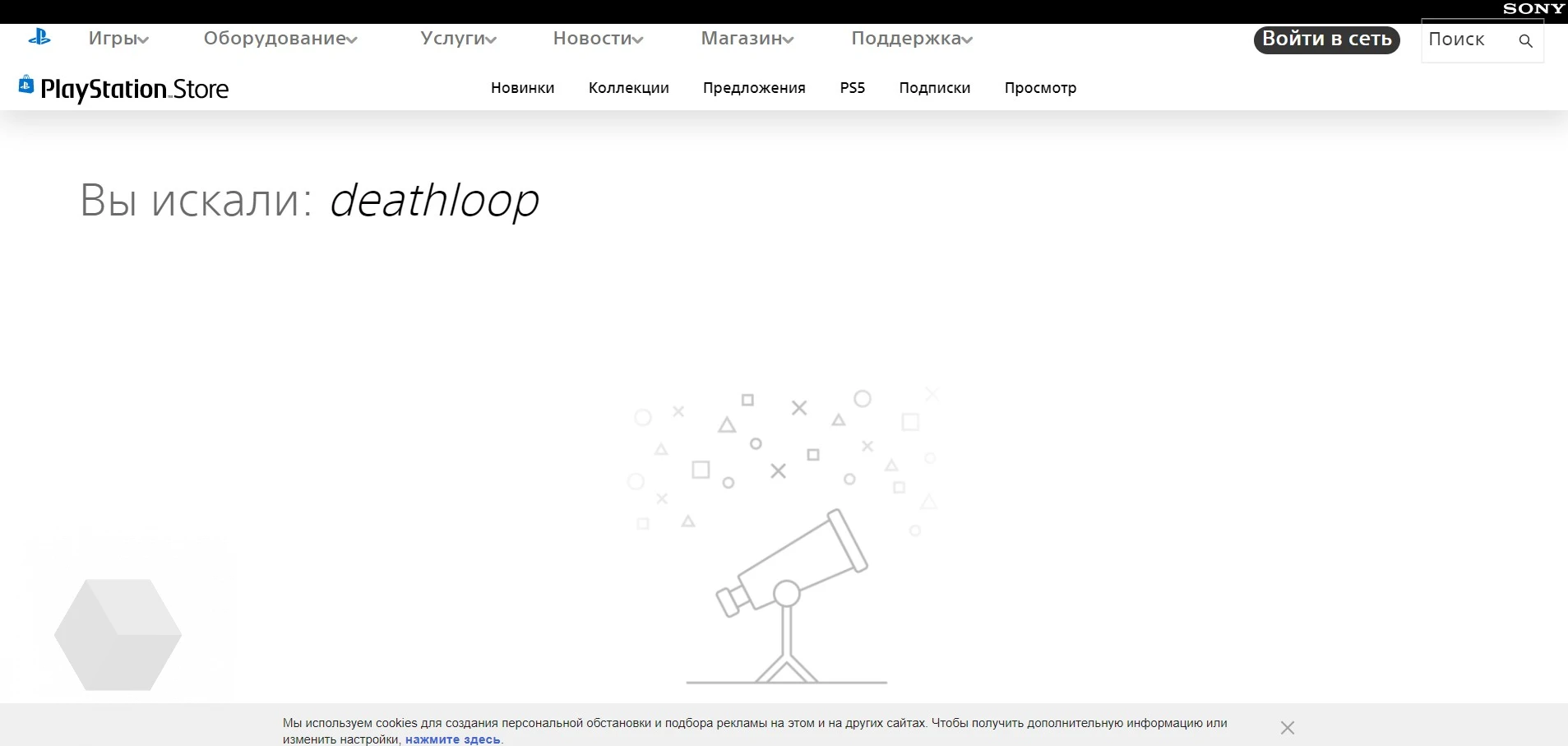Dismiss the cookie notice with X
1568x746 pixels.
(x=1288, y=728)
